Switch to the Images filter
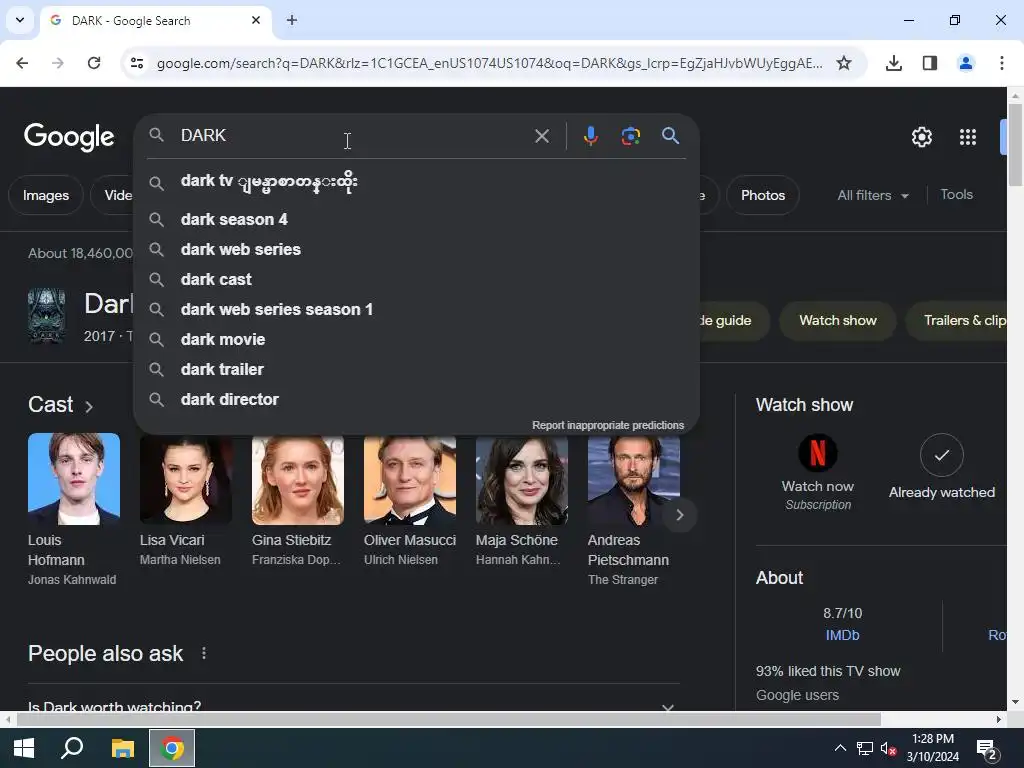This screenshot has width=1024, height=768. tap(46, 195)
